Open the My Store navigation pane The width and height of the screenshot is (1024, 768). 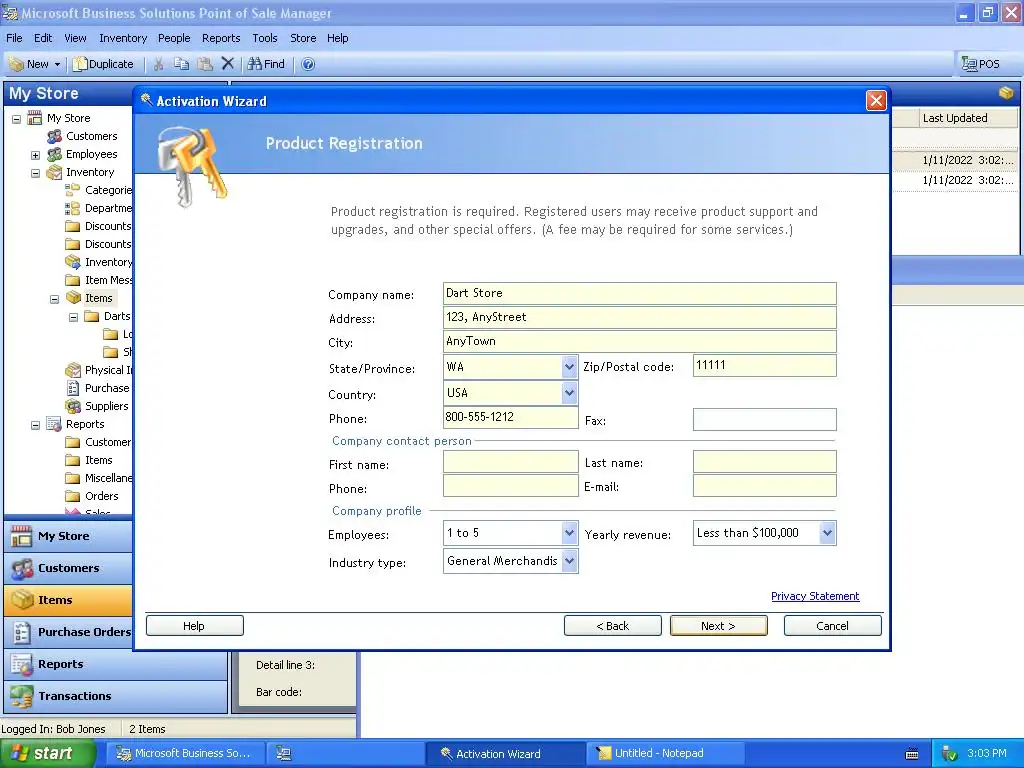(68, 536)
